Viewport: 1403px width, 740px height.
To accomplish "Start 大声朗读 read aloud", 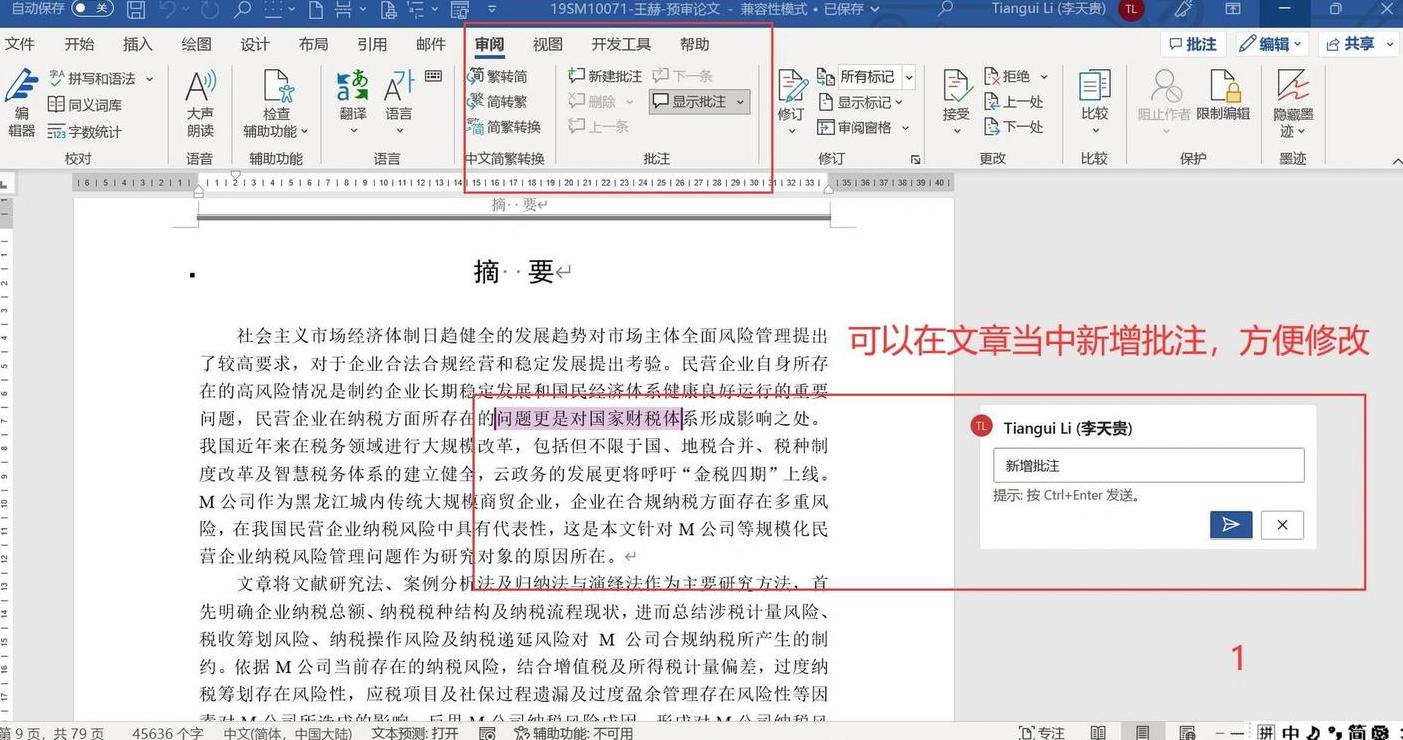I will 200,105.
